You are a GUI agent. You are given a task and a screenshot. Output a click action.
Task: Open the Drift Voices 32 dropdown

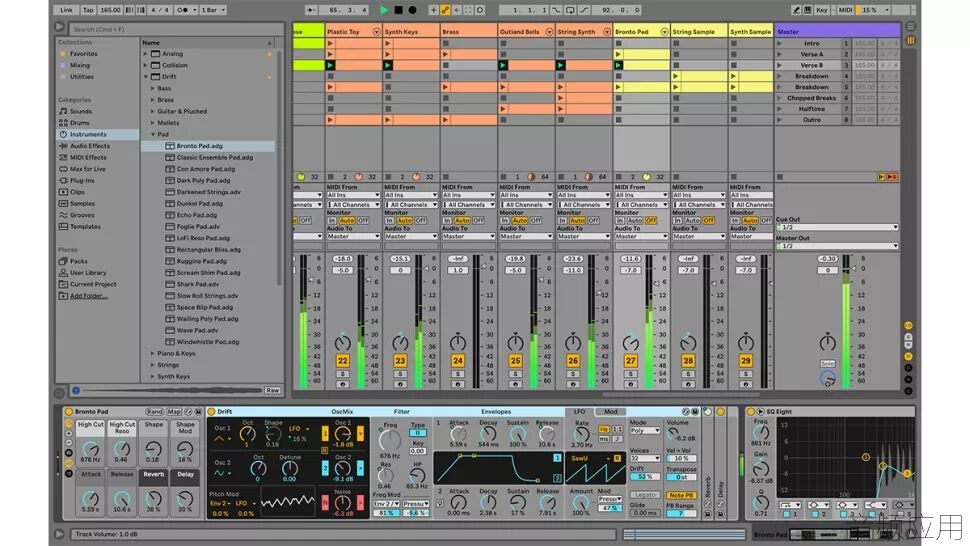[645, 458]
